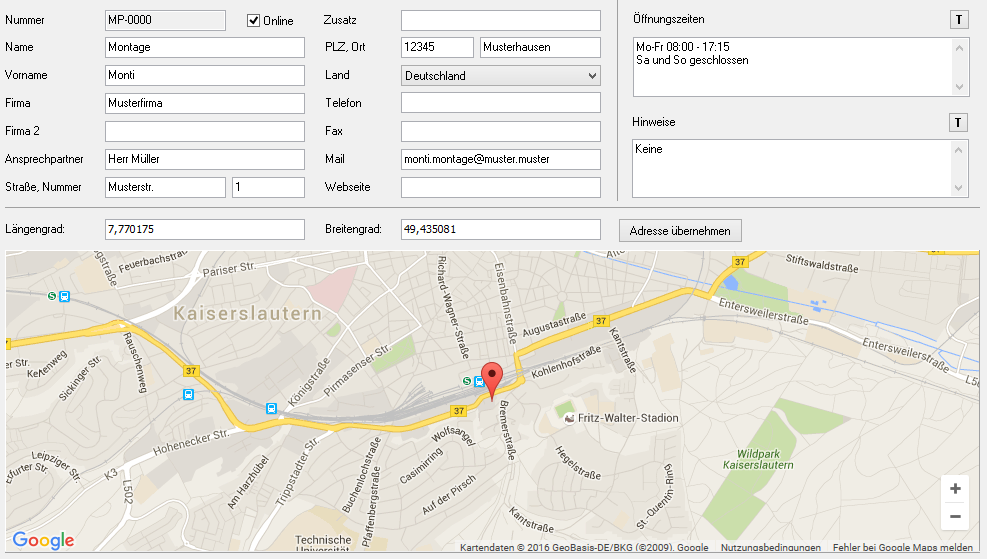Click the Fritz-Walter-Stadion map marker
Viewport: 987px width, 559px height.
click(x=569, y=418)
